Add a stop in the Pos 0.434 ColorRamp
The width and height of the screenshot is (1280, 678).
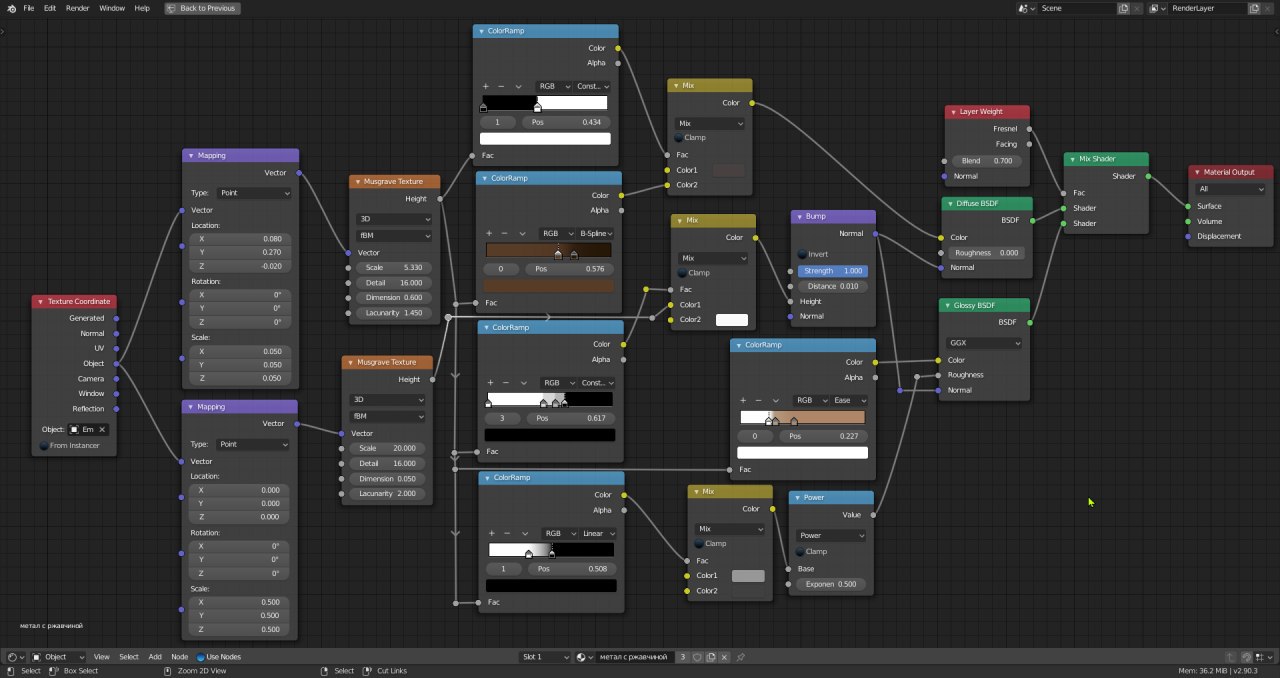485,86
